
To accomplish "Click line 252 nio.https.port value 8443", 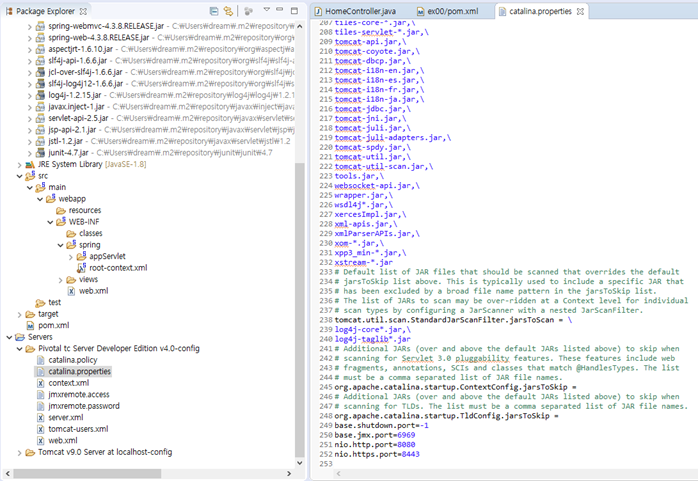I will click(x=410, y=454).
